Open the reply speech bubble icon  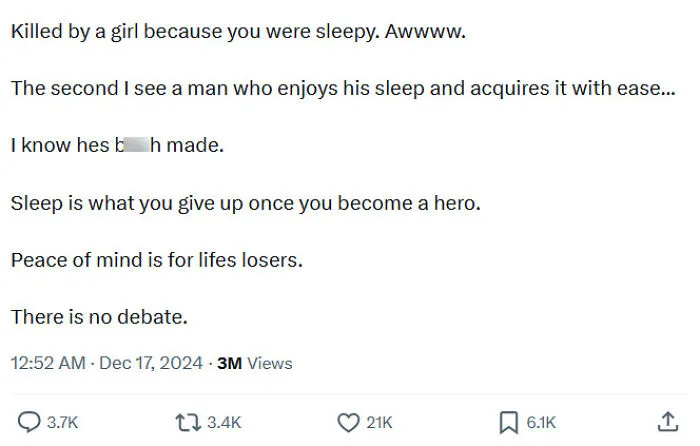pyautogui.click(x=29, y=422)
